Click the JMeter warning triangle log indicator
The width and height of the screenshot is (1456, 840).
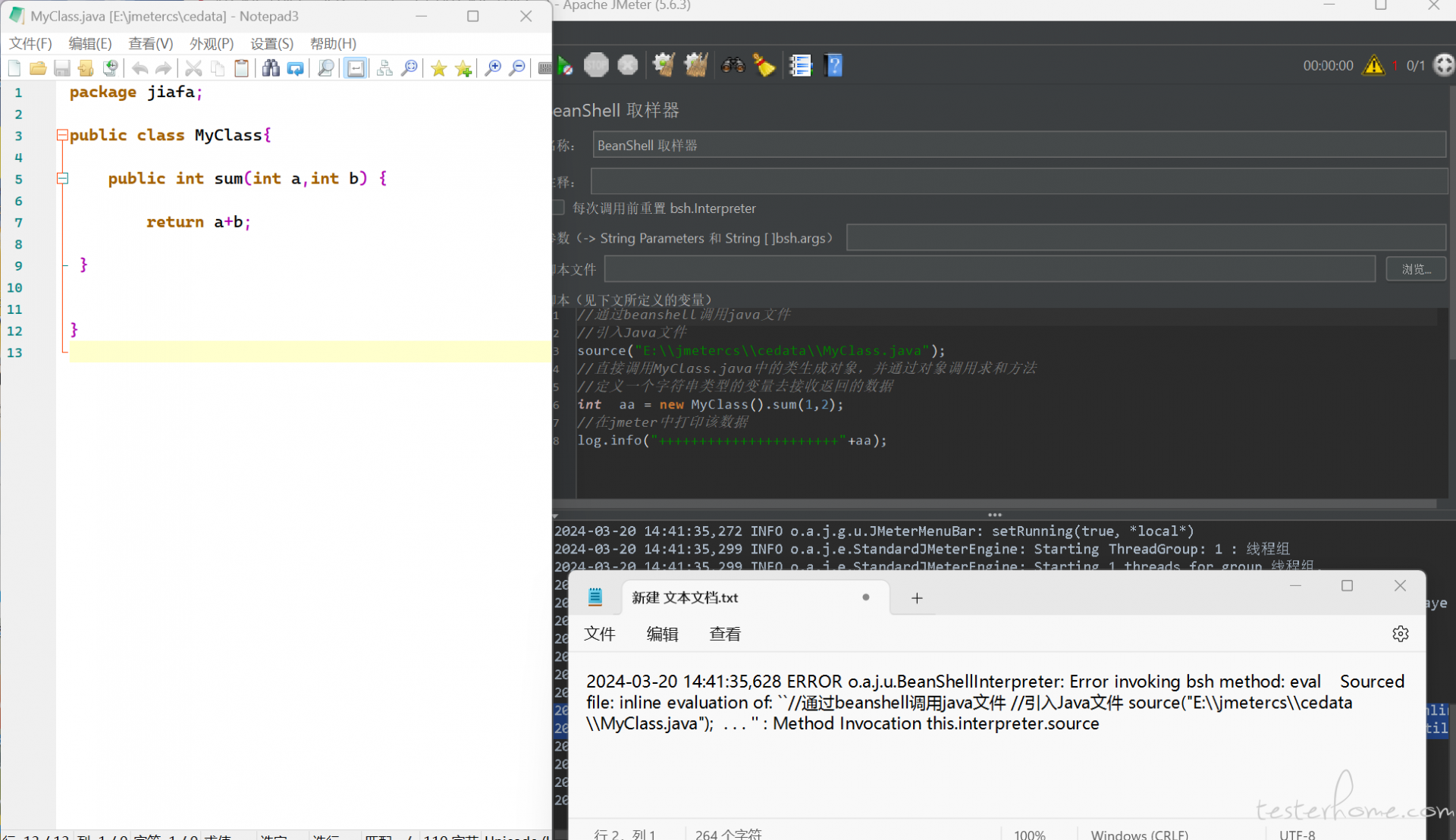(x=1373, y=65)
